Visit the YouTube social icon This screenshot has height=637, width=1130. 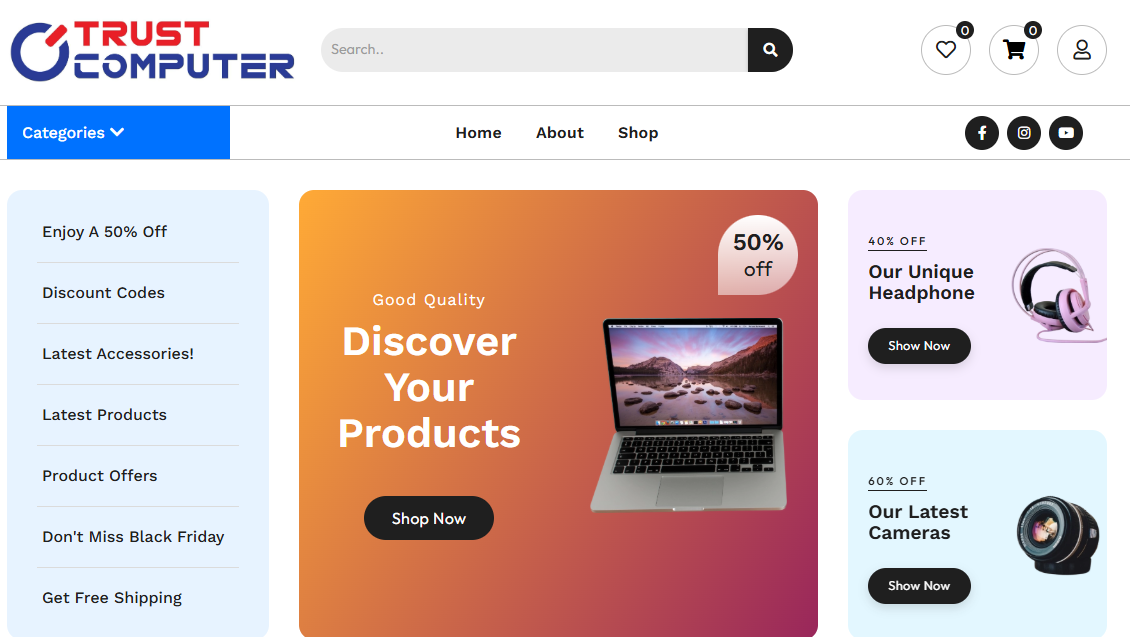1066,133
